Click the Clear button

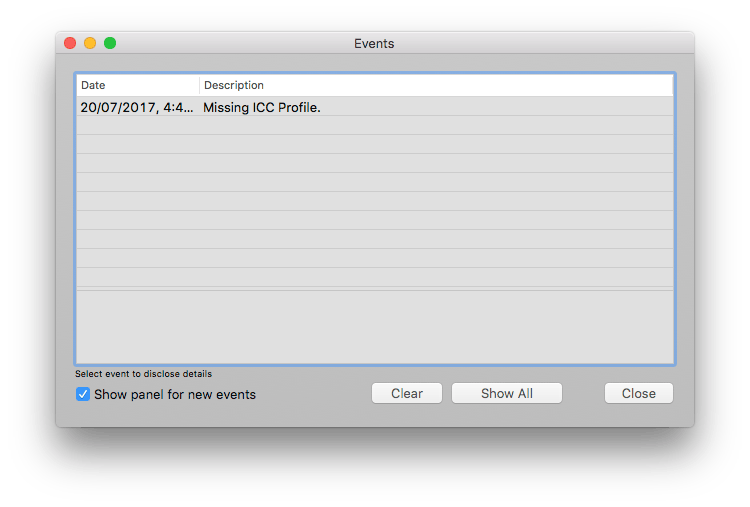point(407,393)
